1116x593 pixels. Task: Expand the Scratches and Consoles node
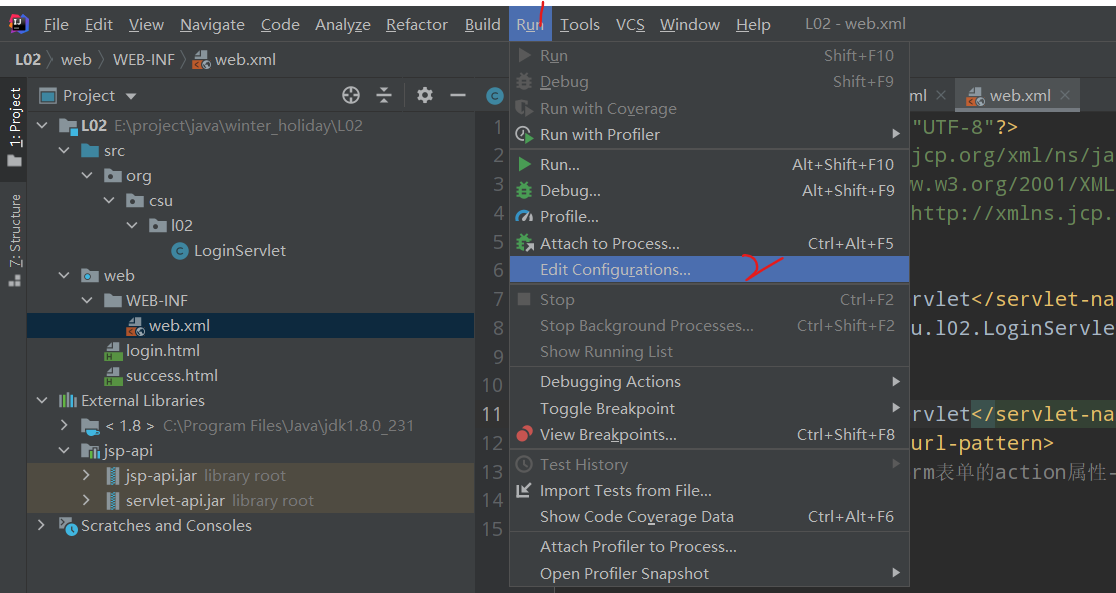point(41,525)
